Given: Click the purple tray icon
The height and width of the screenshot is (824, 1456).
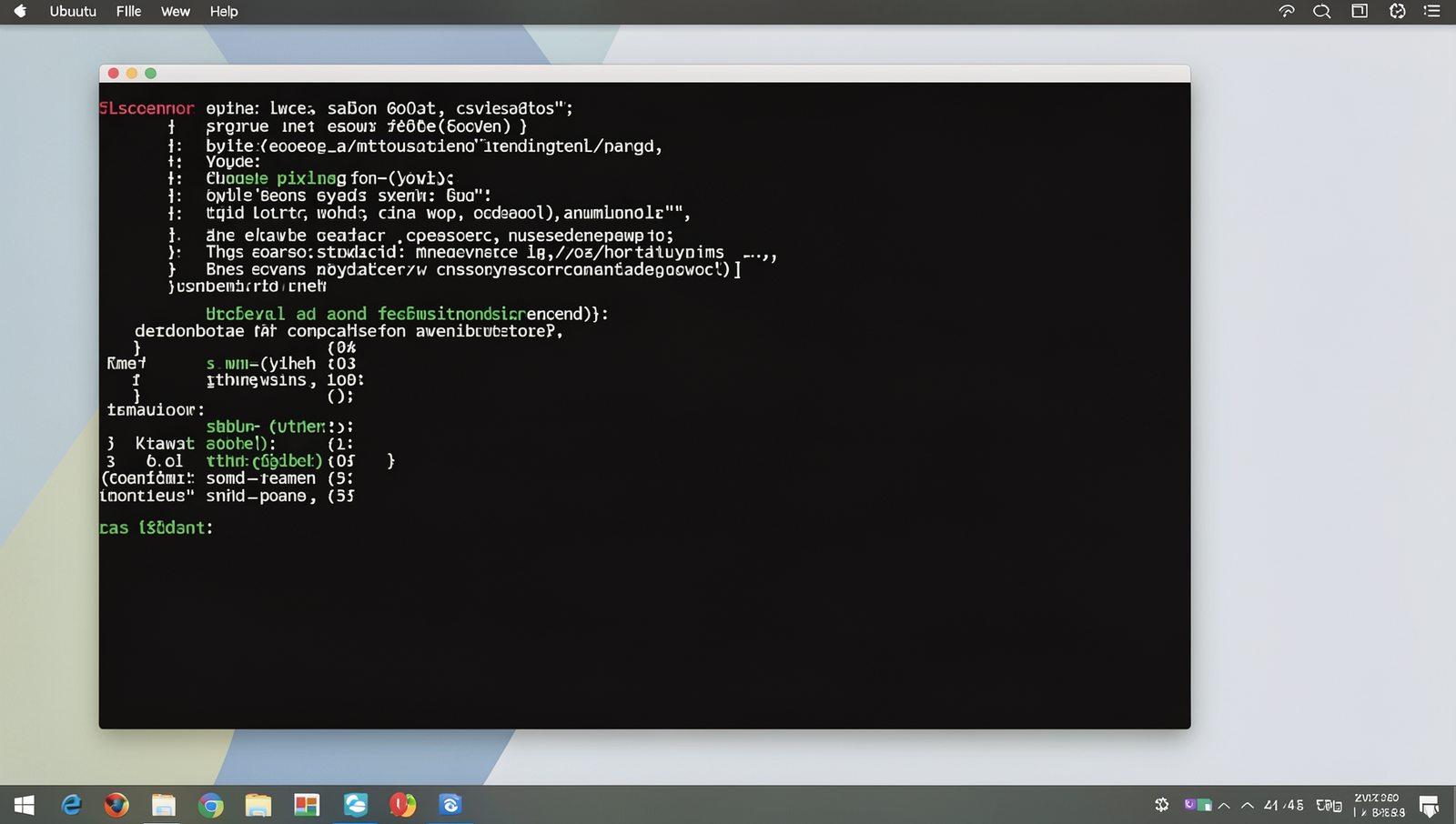Looking at the screenshot, I should pos(1189,805).
